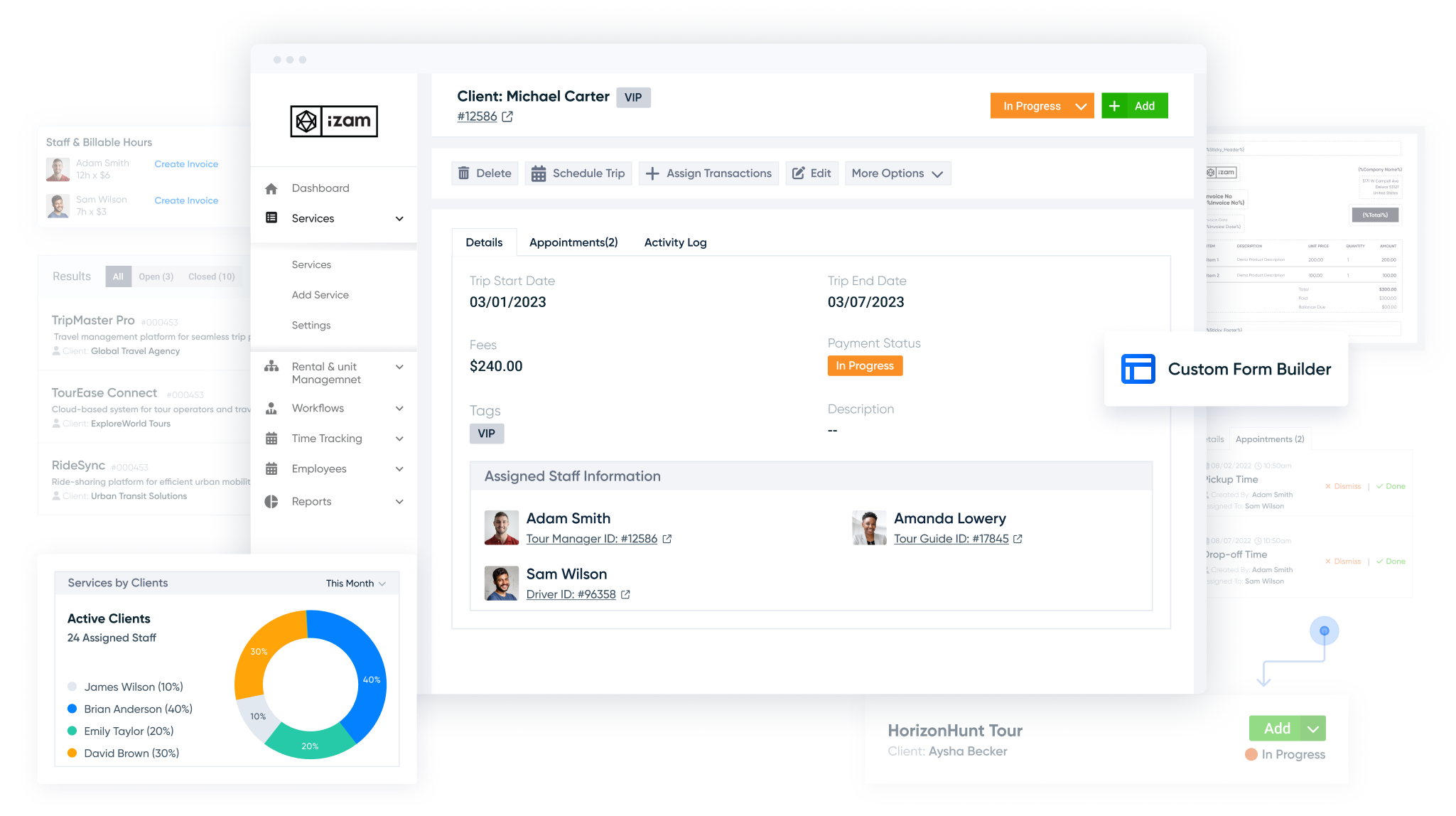The height and width of the screenshot is (816, 1456).
Task: Click the trash icon on Delete
Action: click(x=464, y=173)
